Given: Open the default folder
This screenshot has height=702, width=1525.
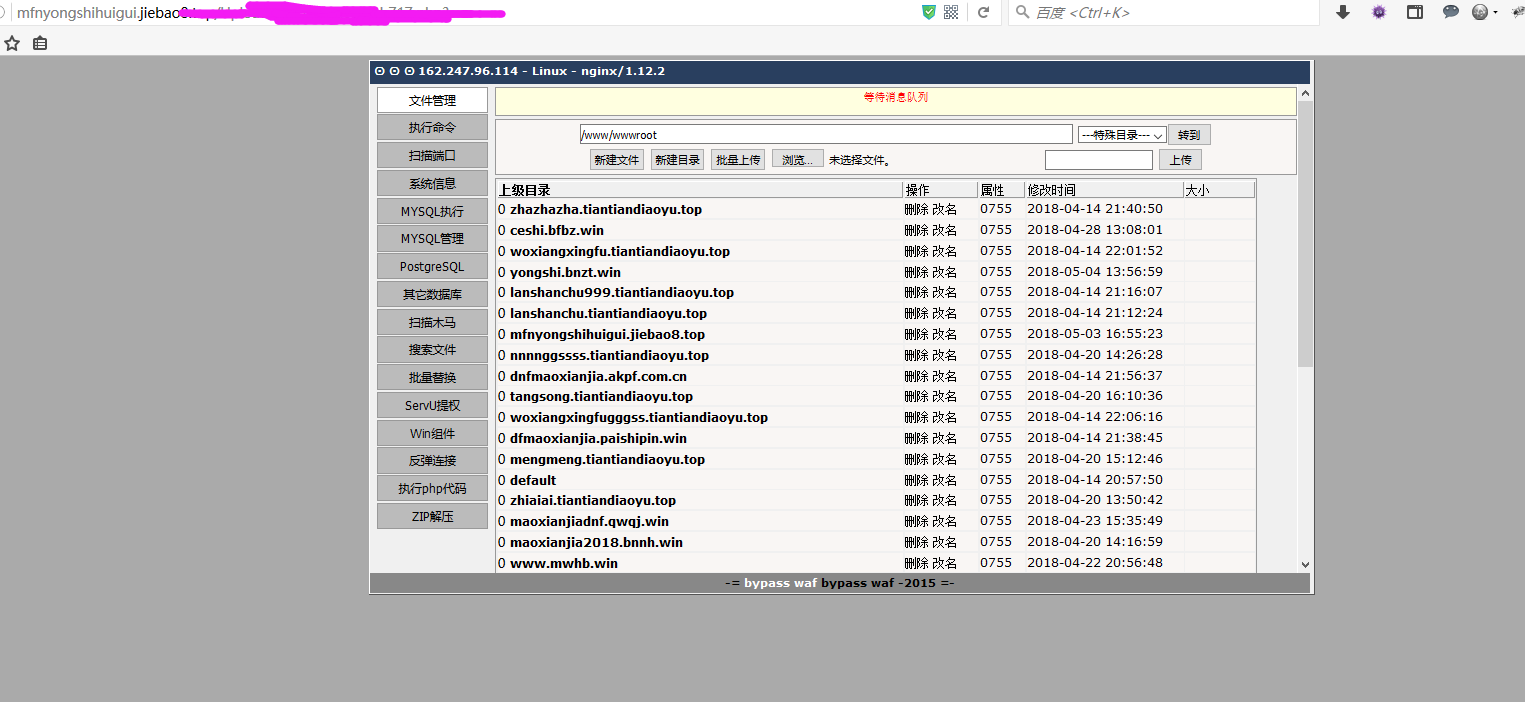Looking at the screenshot, I should coord(533,480).
